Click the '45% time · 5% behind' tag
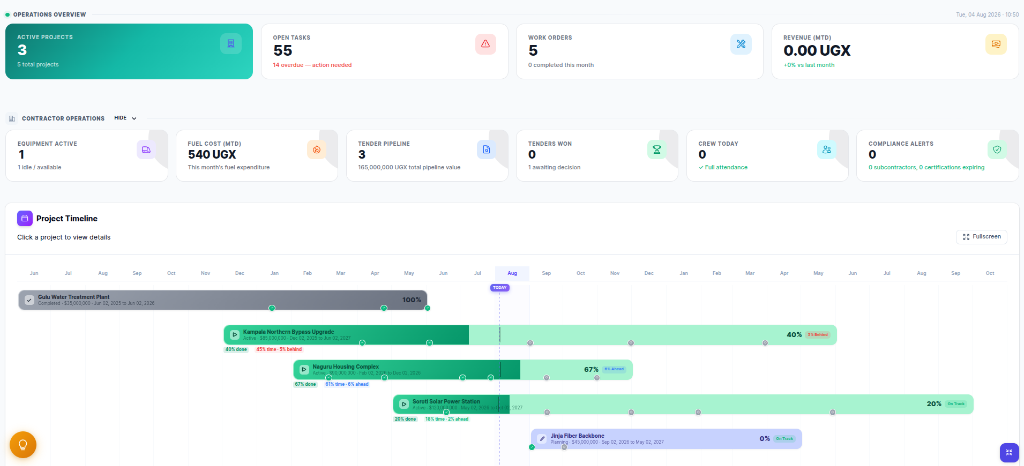The height and width of the screenshot is (466, 1024). 278,349
